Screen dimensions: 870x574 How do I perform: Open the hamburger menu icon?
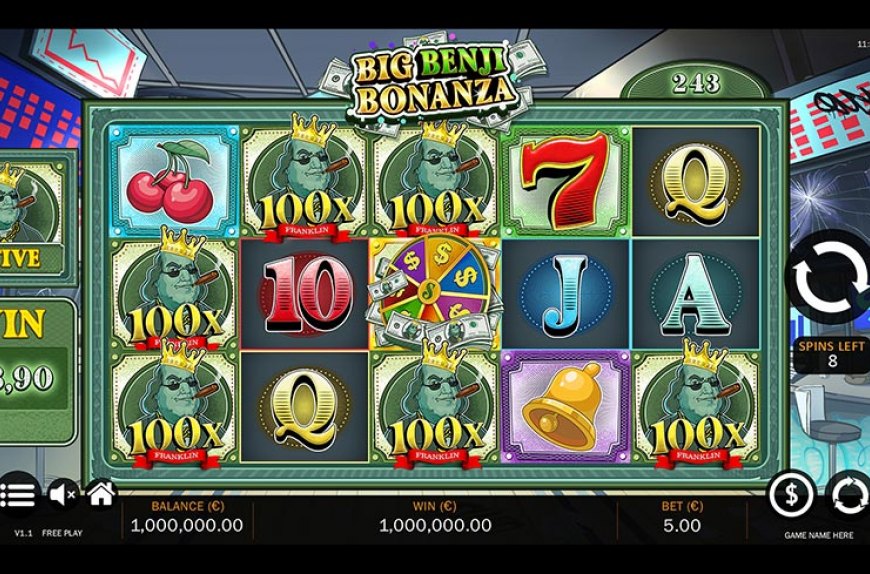click(x=18, y=495)
